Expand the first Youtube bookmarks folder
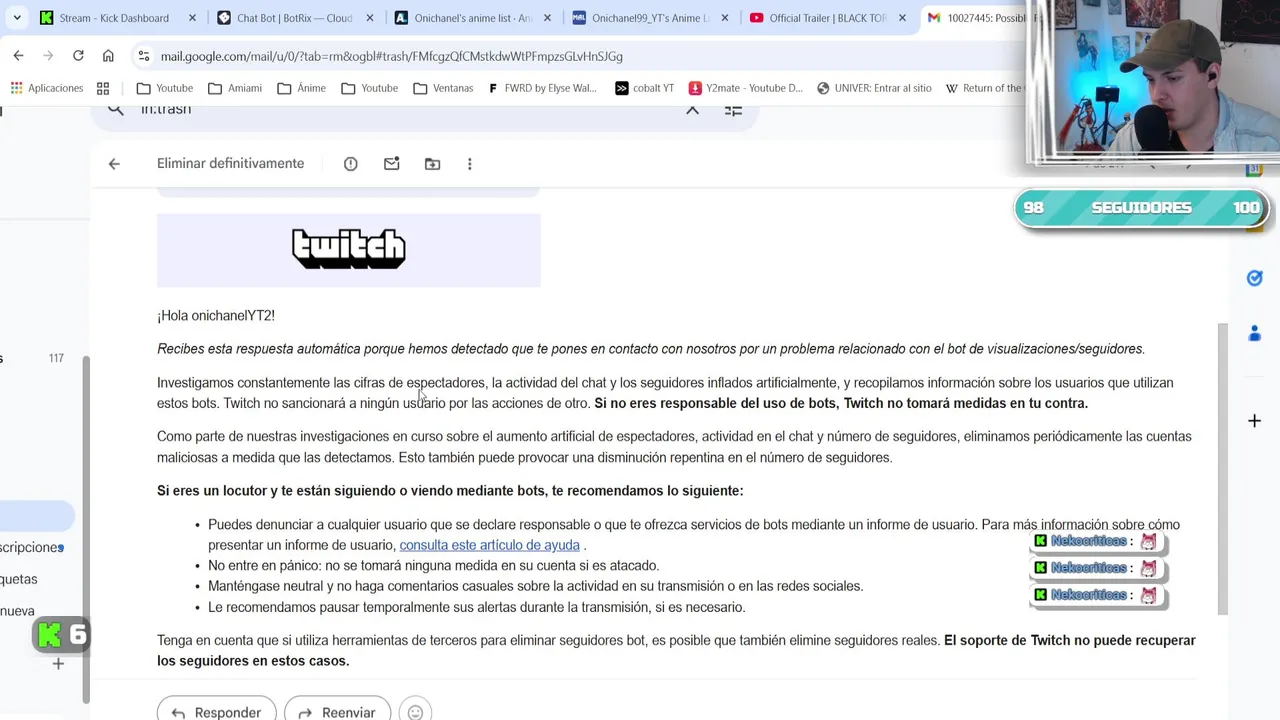1280x720 pixels. tap(165, 88)
